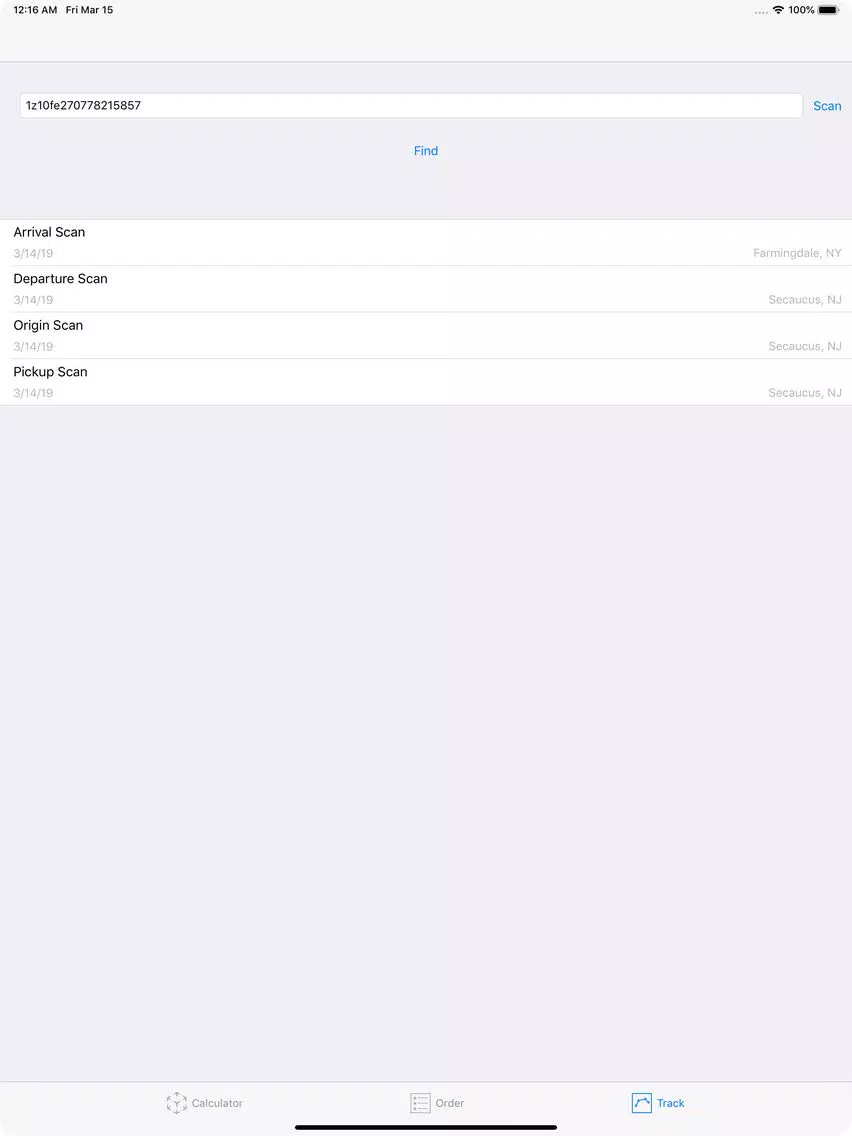Tap the Pickup Scan 3/14/19 date
This screenshot has height=1136, width=852.
[x=33, y=393]
